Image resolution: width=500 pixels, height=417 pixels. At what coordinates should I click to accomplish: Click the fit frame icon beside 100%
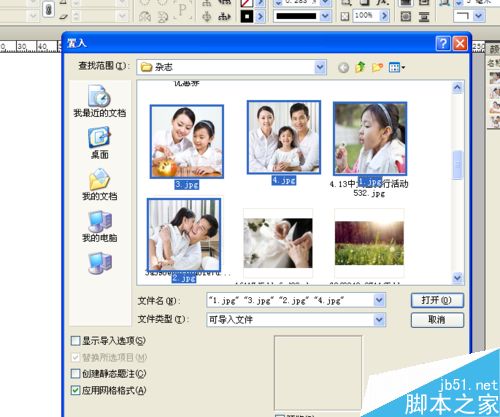[x=345, y=16]
